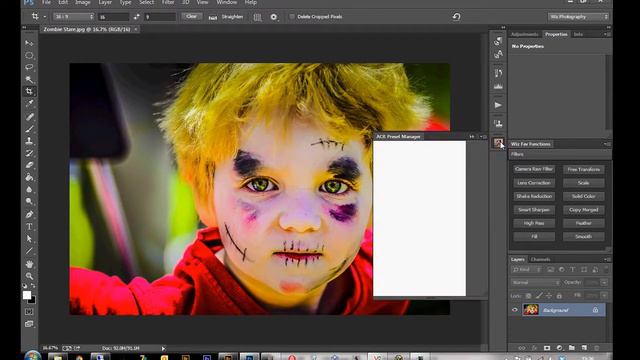
Task: Select the Eyedropper tool
Action: (29, 104)
